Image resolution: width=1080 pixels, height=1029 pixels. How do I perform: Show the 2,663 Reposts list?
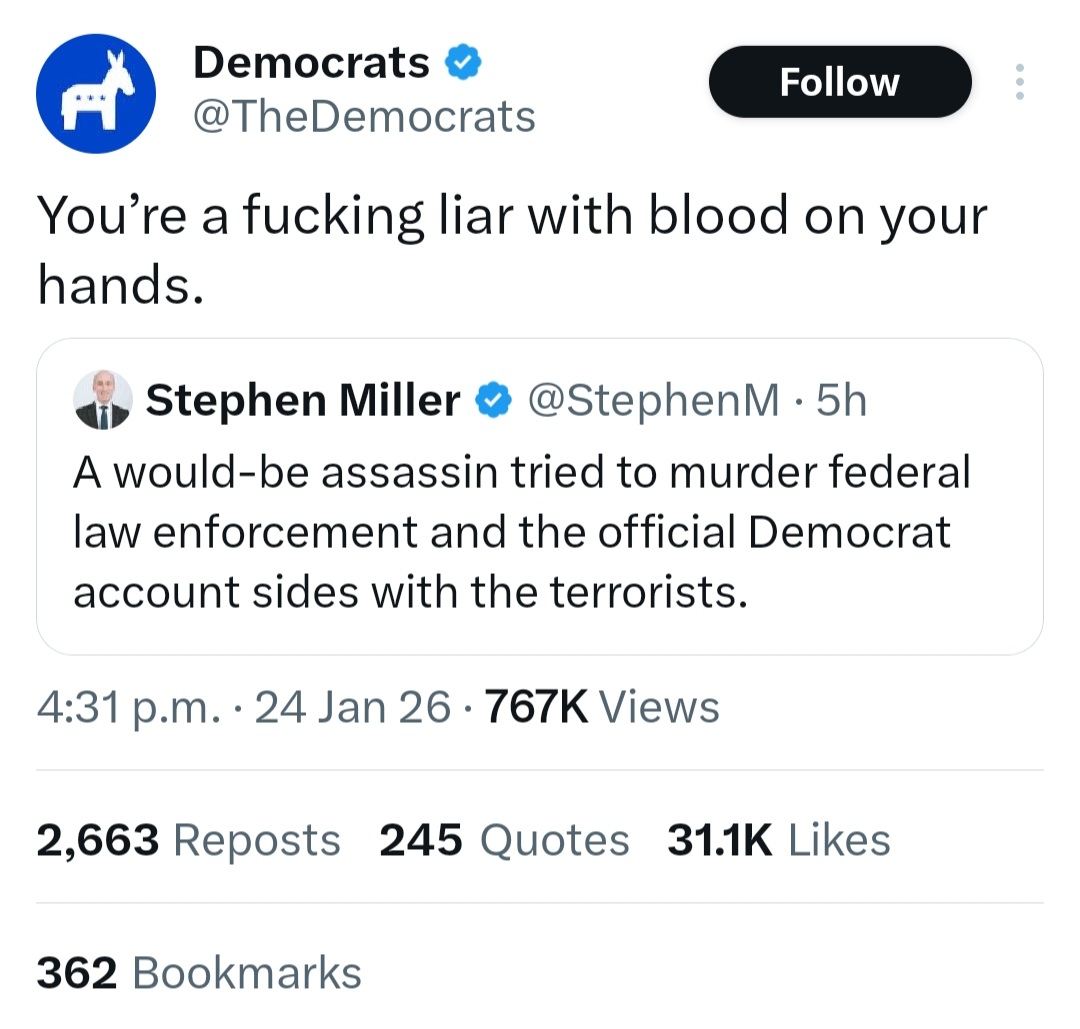point(188,840)
